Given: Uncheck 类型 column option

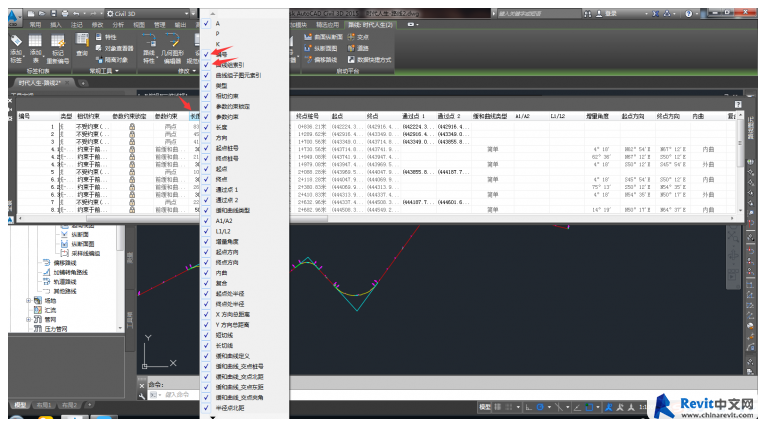Looking at the screenshot, I should tap(207, 85).
